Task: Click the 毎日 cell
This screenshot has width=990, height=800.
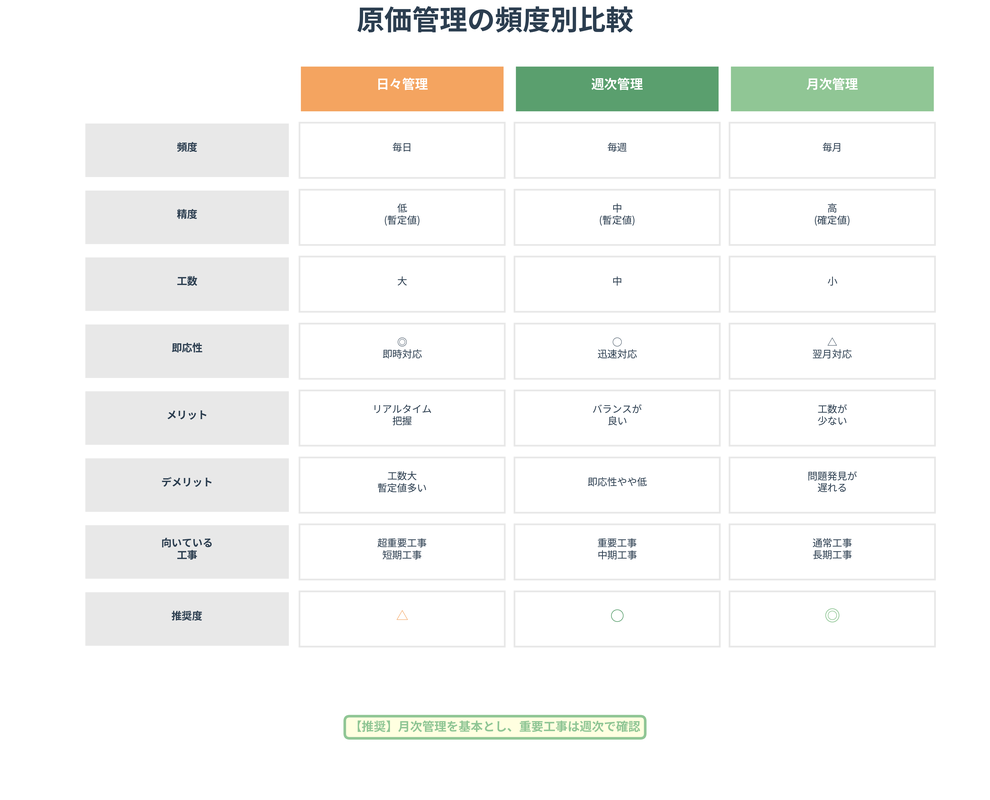Action: (402, 150)
